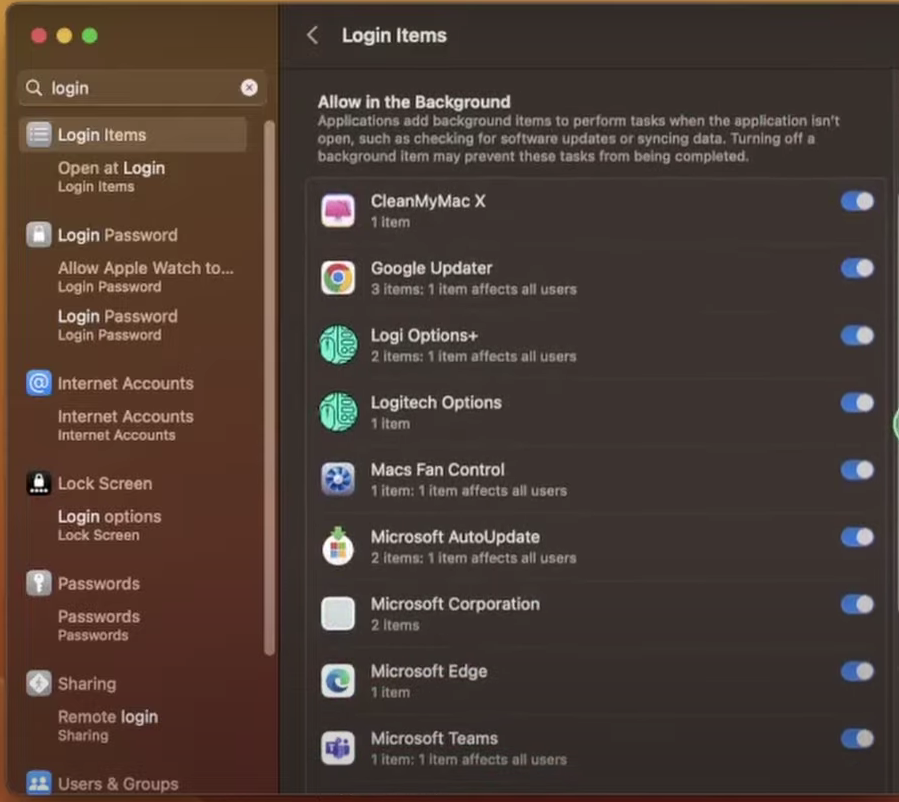Screen dimensions: 899x802
Task: Click the Microsoft Edge icon
Action: pyautogui.click(x=338, y=680)
